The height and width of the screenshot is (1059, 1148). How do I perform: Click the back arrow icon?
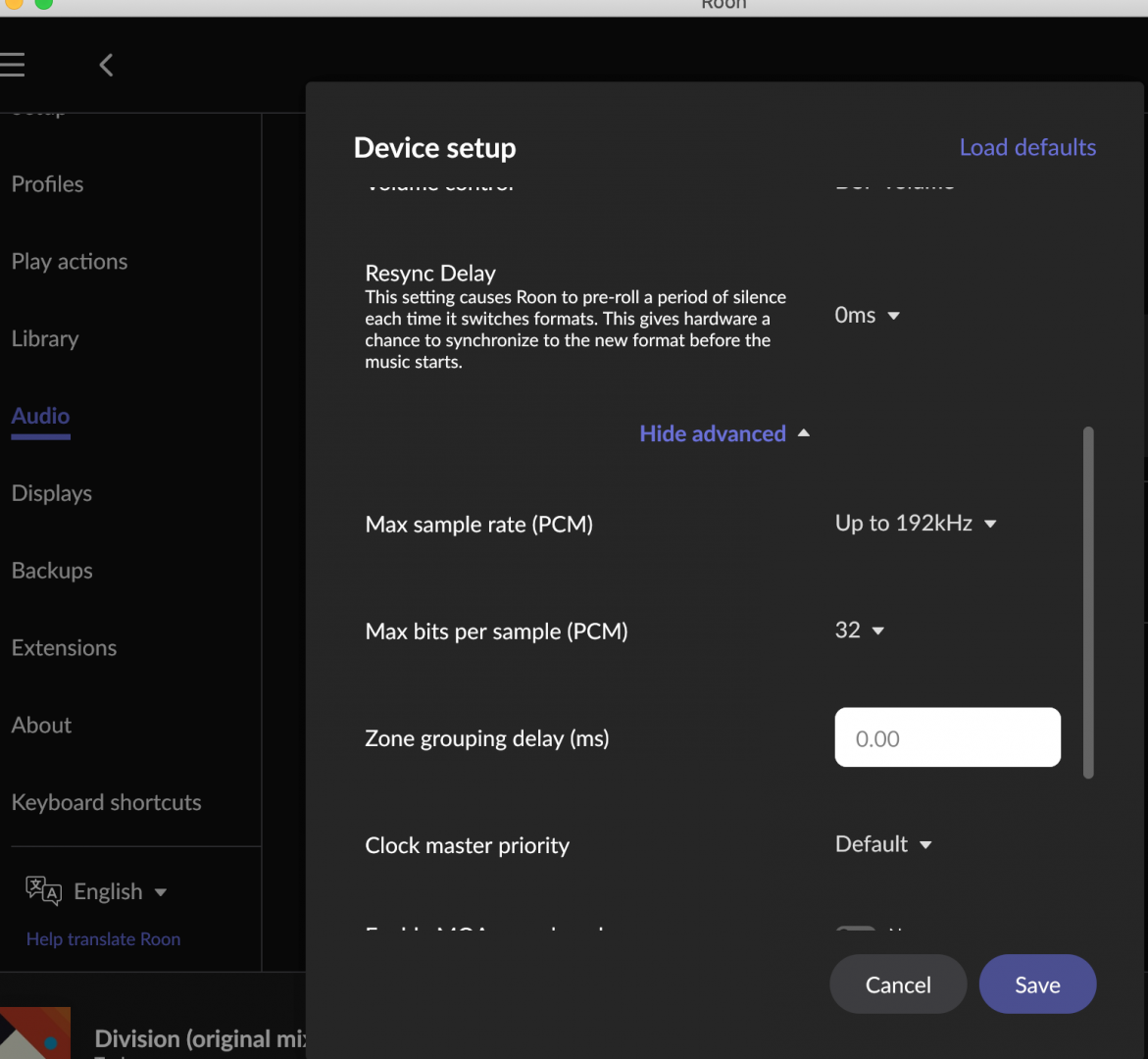pyautogui.click(x=107, y=66)
